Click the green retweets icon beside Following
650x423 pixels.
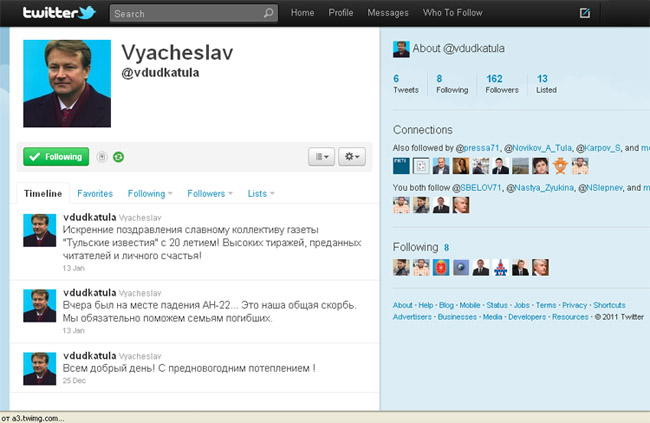119,157
